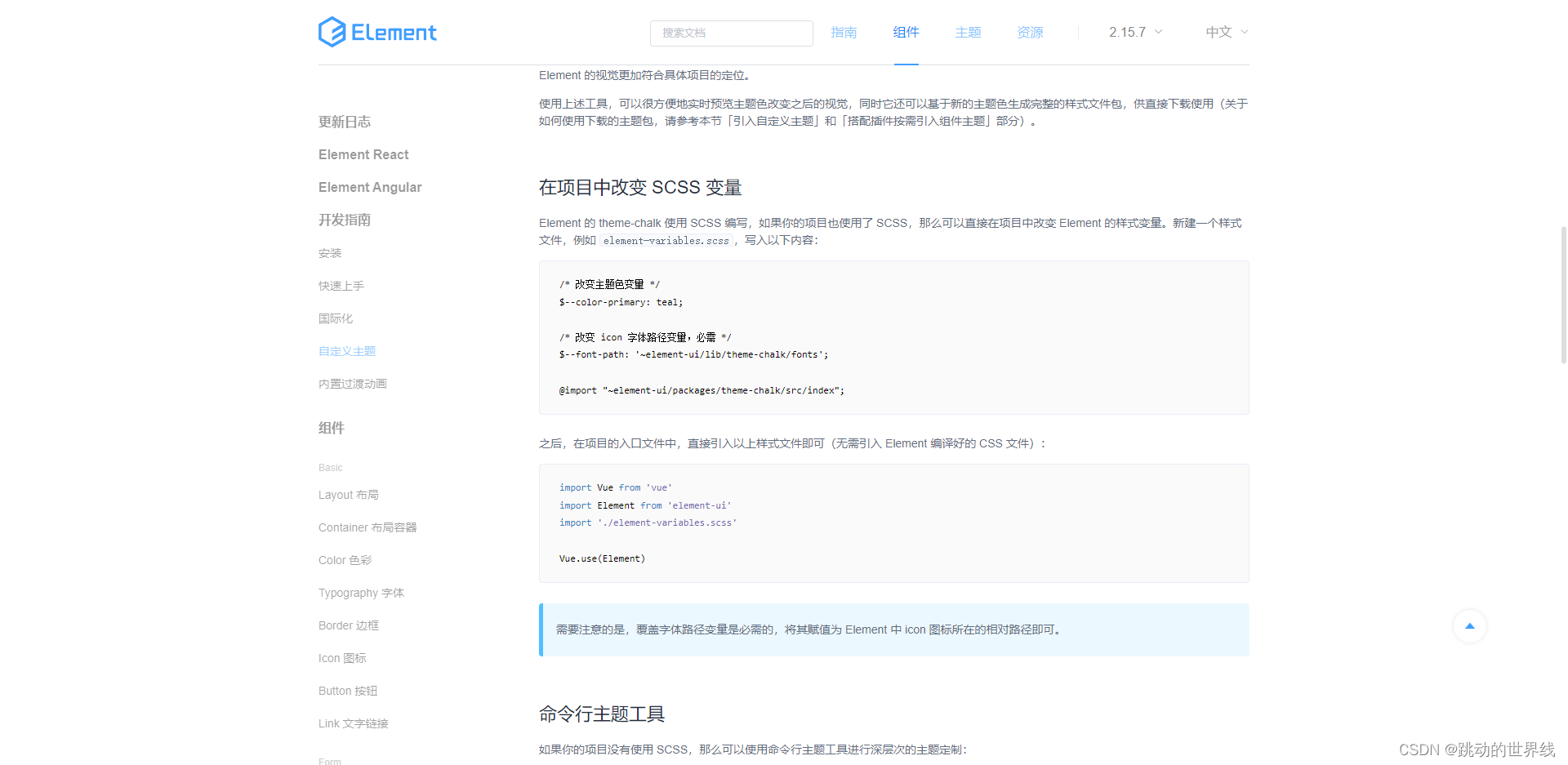1568x765 pixels.
Task: Select 内置过渡动画 in the sidebar
Action: pyautogui.click(x=353, y=384)
